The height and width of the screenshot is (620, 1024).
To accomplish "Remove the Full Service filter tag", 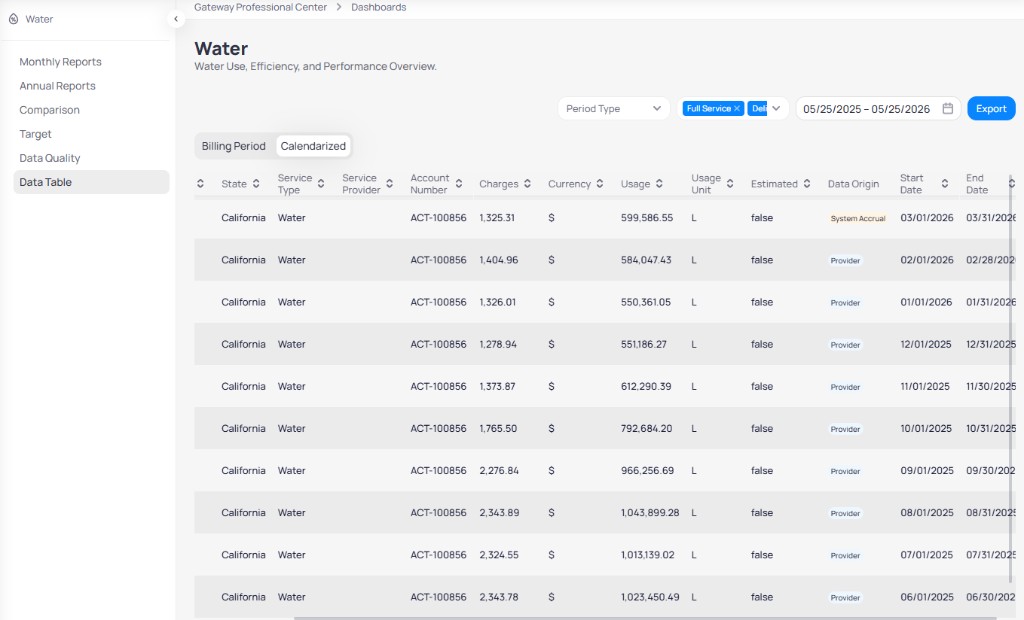I will pos(737,108).
